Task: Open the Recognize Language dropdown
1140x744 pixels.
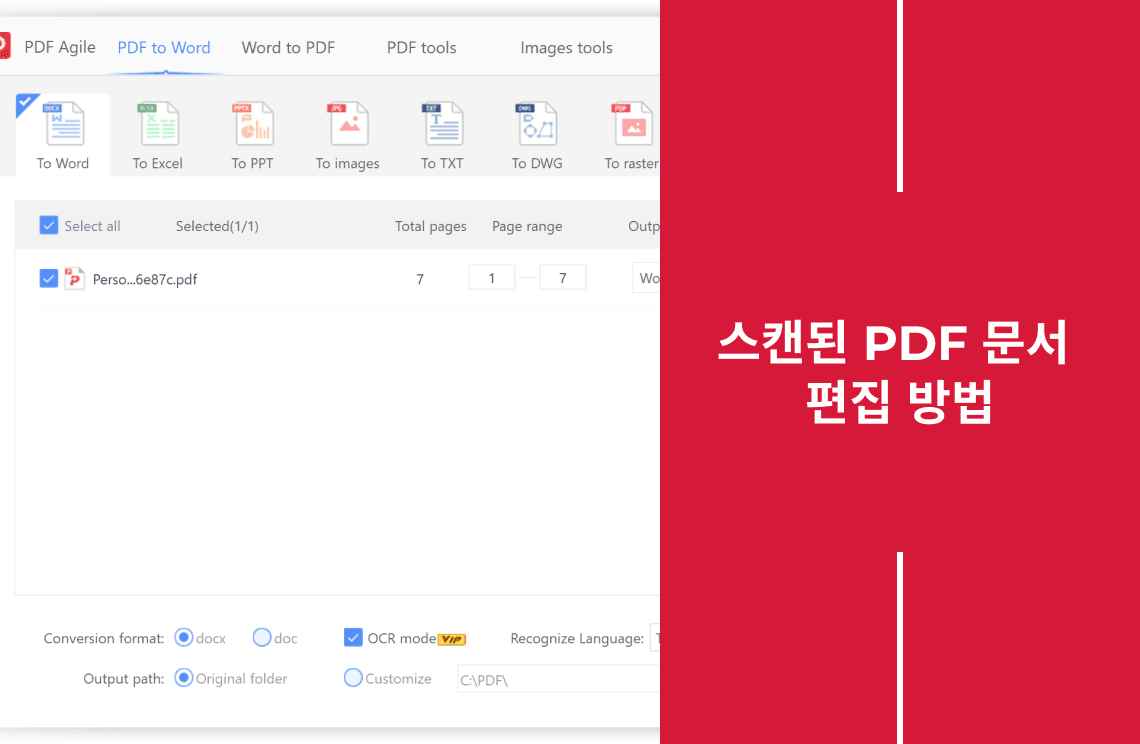Action: coord(658,637)
